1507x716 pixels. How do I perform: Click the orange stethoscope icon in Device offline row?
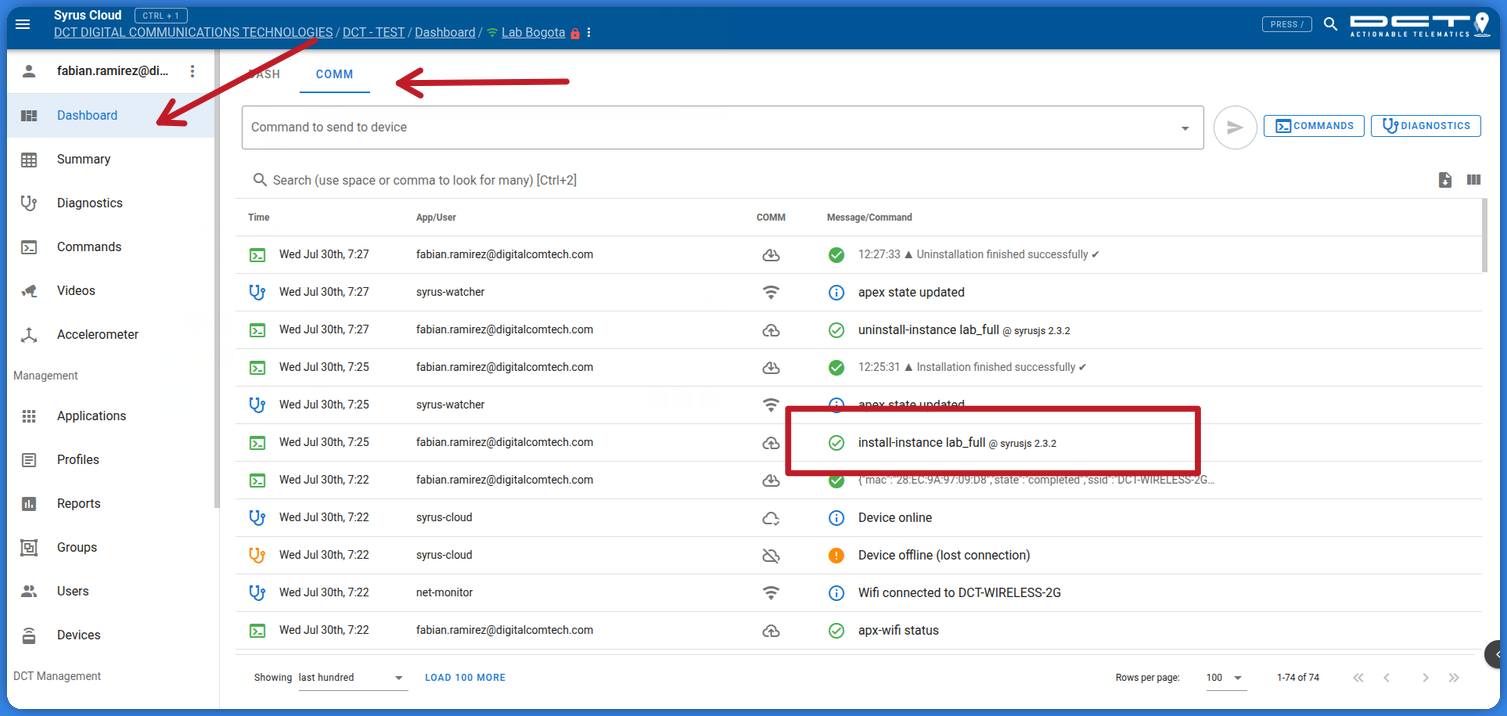point(257,555)
